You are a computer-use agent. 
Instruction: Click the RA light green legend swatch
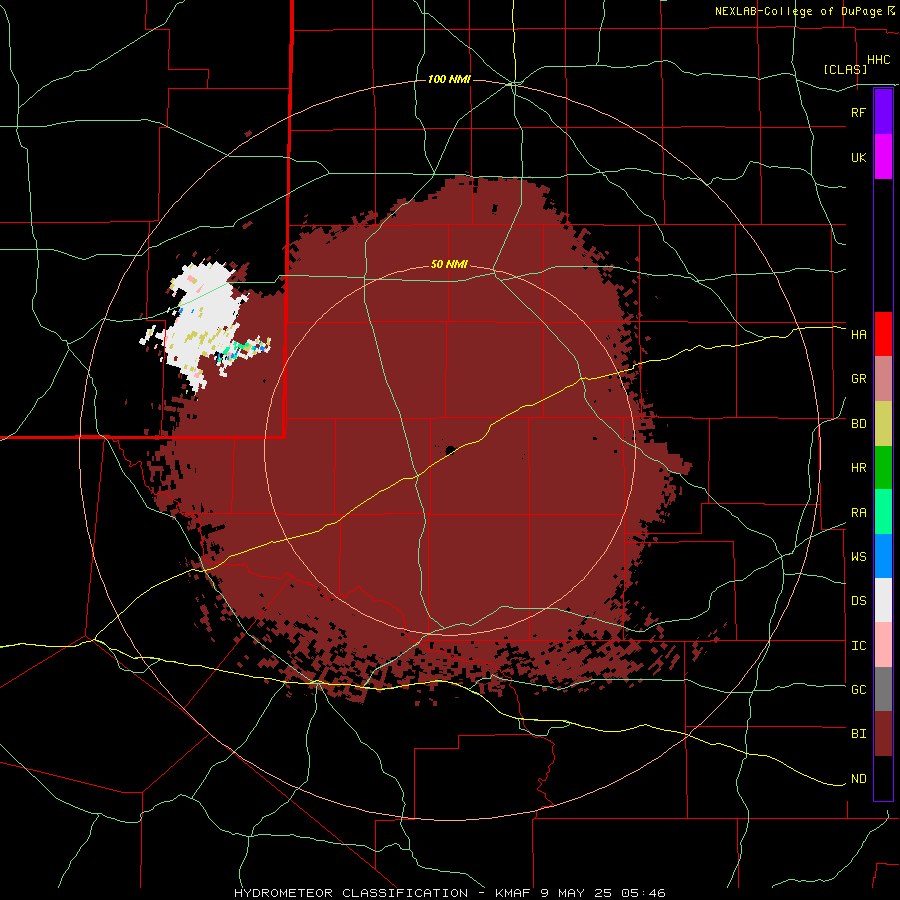tap(883, 512)
